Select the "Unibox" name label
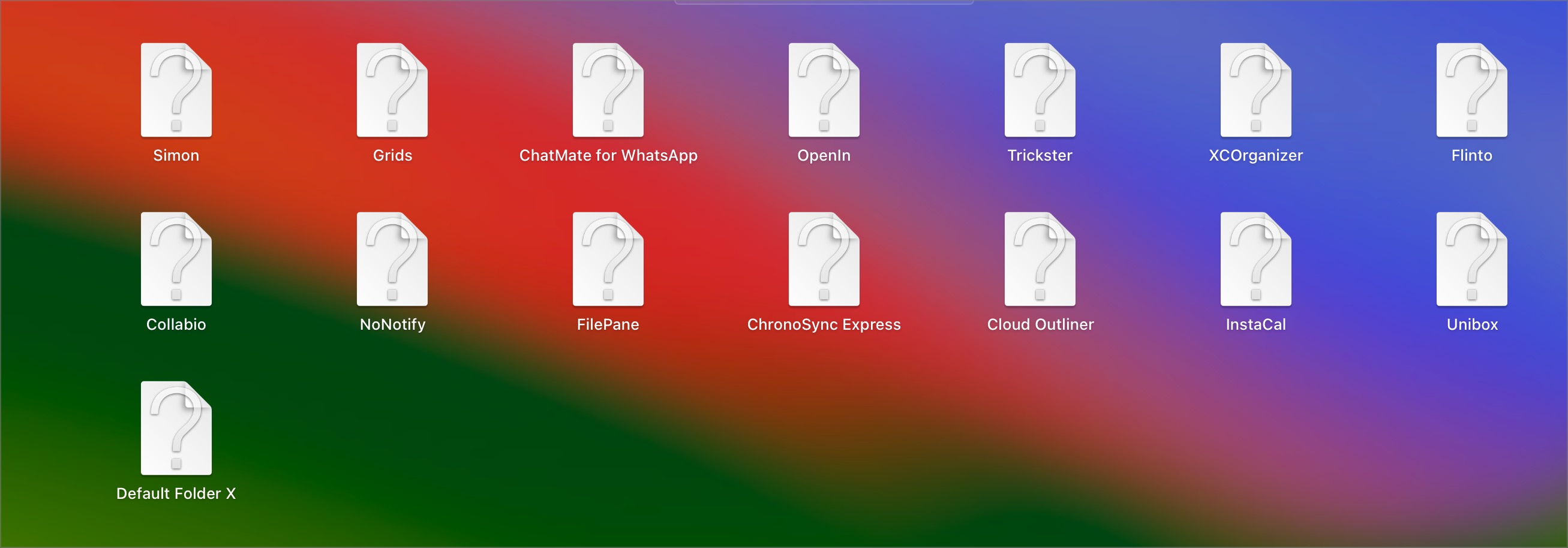The width and height of the screenshot is (1568, 548). pos(1472,325)
